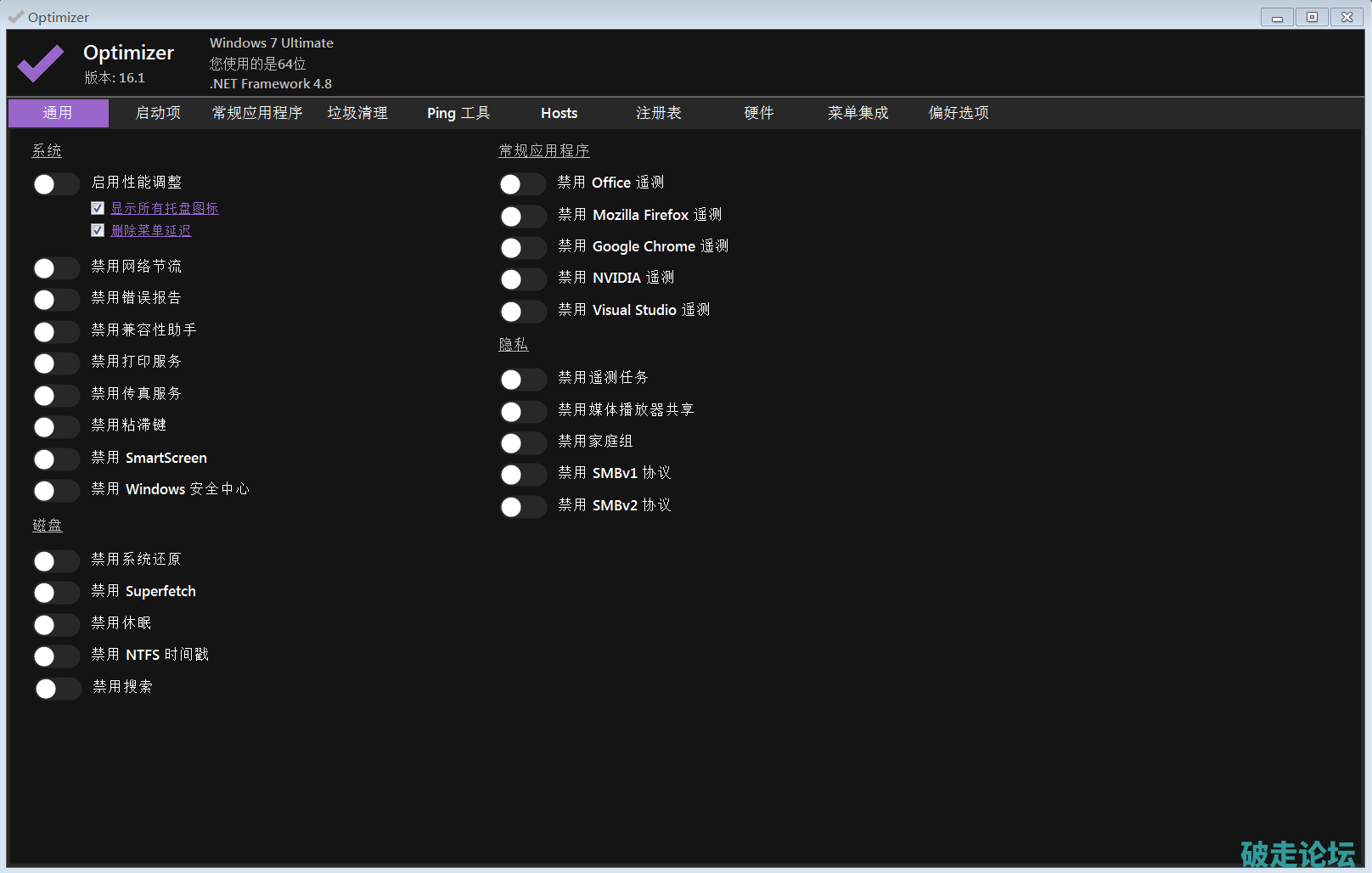Select the 注册表 tab
This screenshot has height=873, width=1372.
click(658, 113)
